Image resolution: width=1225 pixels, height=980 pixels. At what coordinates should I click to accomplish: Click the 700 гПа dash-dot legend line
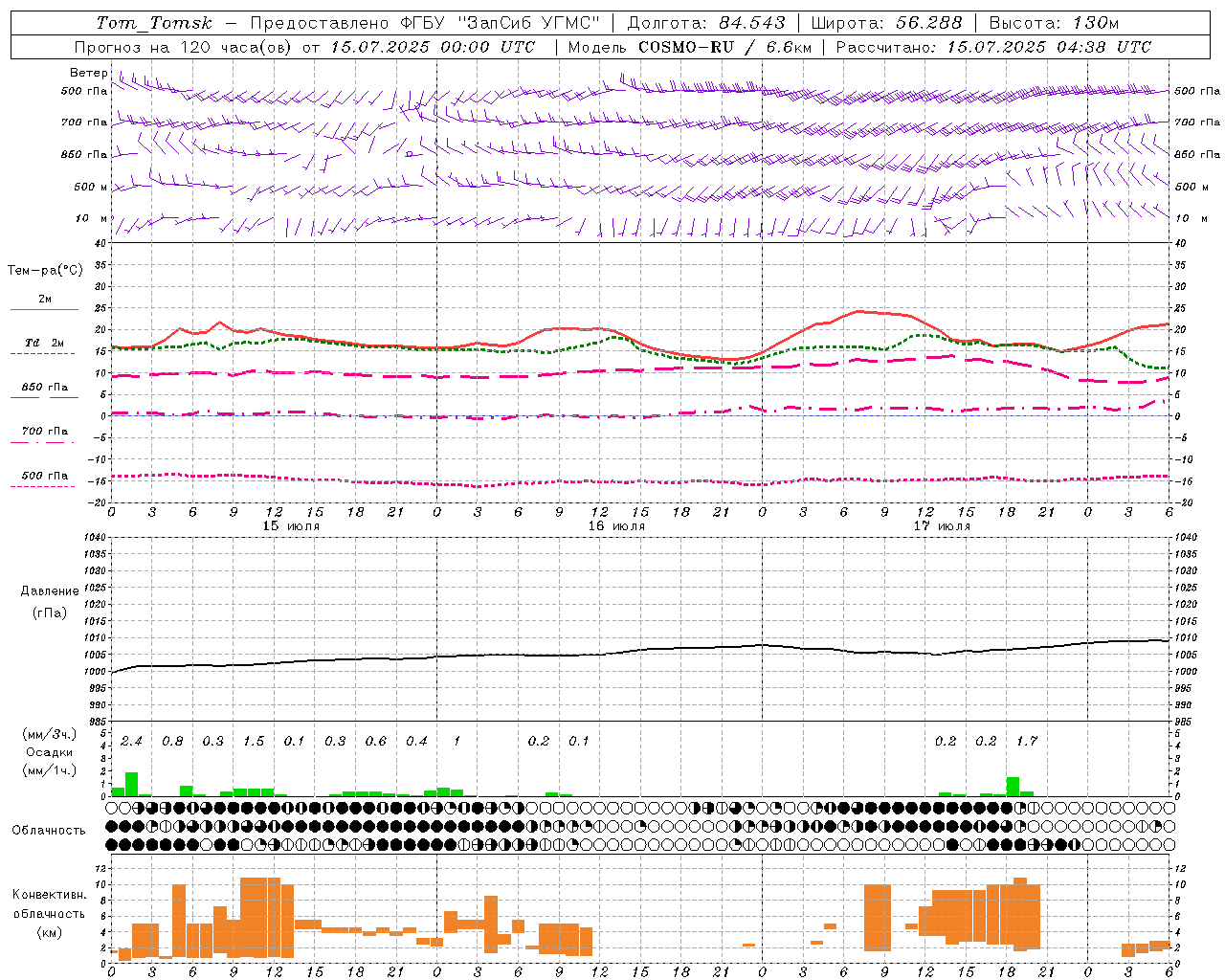pyautogui.click(x=42, y=442)
